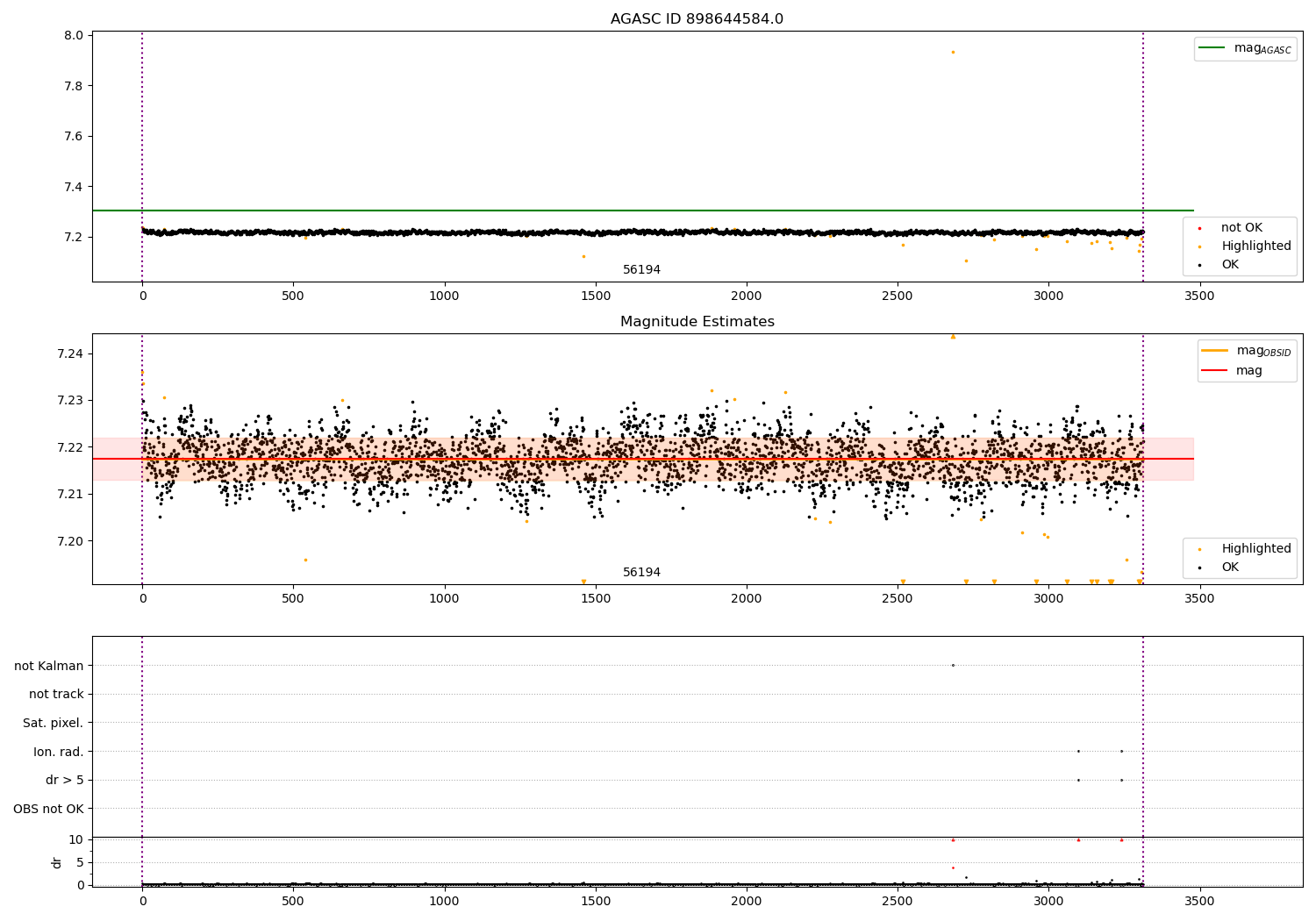Click the 'OBS not OK' axis label
The width and height of the screenshot is (1316, 921).
(x=49, y=809)
